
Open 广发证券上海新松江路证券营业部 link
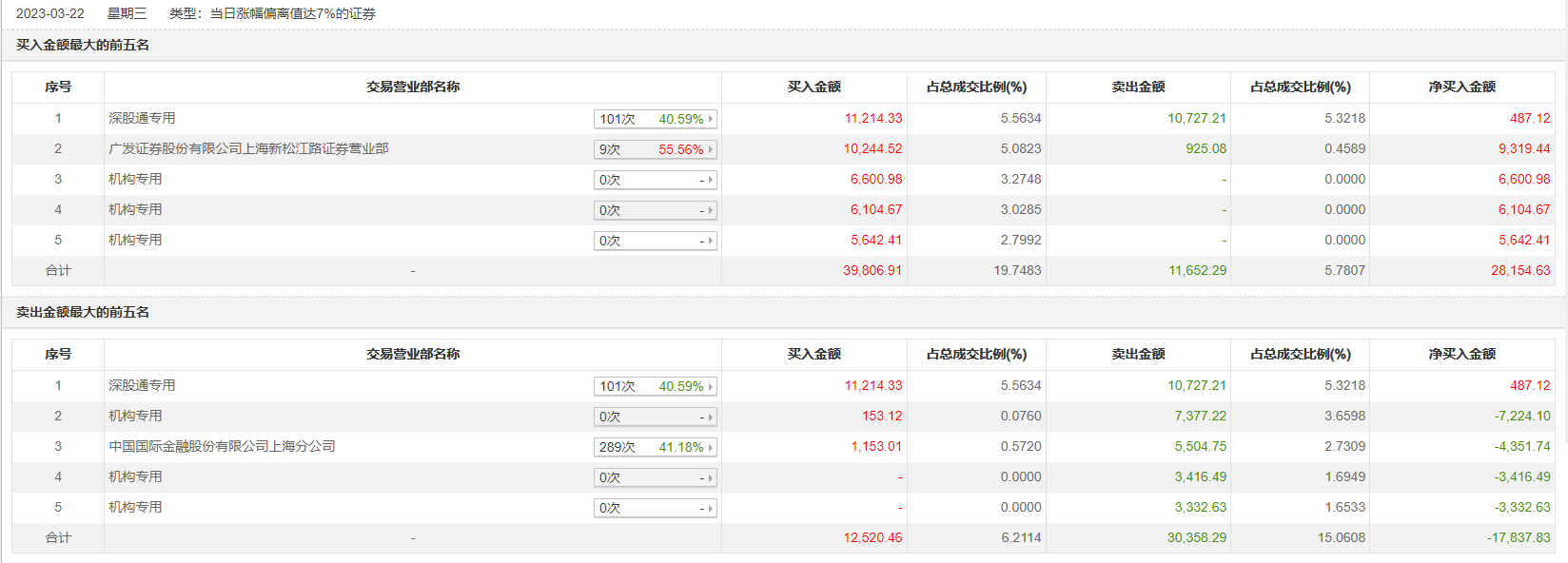pyautogui.click(x=248, y=148)
